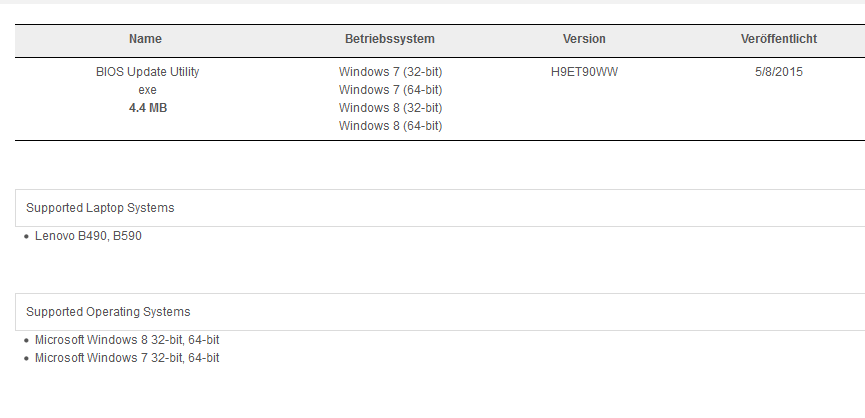Expand the Supported Operating Systems section
The width and height of the screenshot is (865, 418).
click(108, 312)
